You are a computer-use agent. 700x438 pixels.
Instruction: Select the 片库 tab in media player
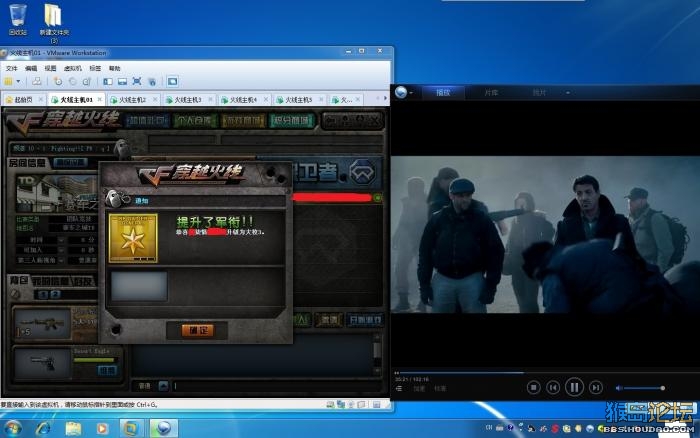click(x=491, y=92)
